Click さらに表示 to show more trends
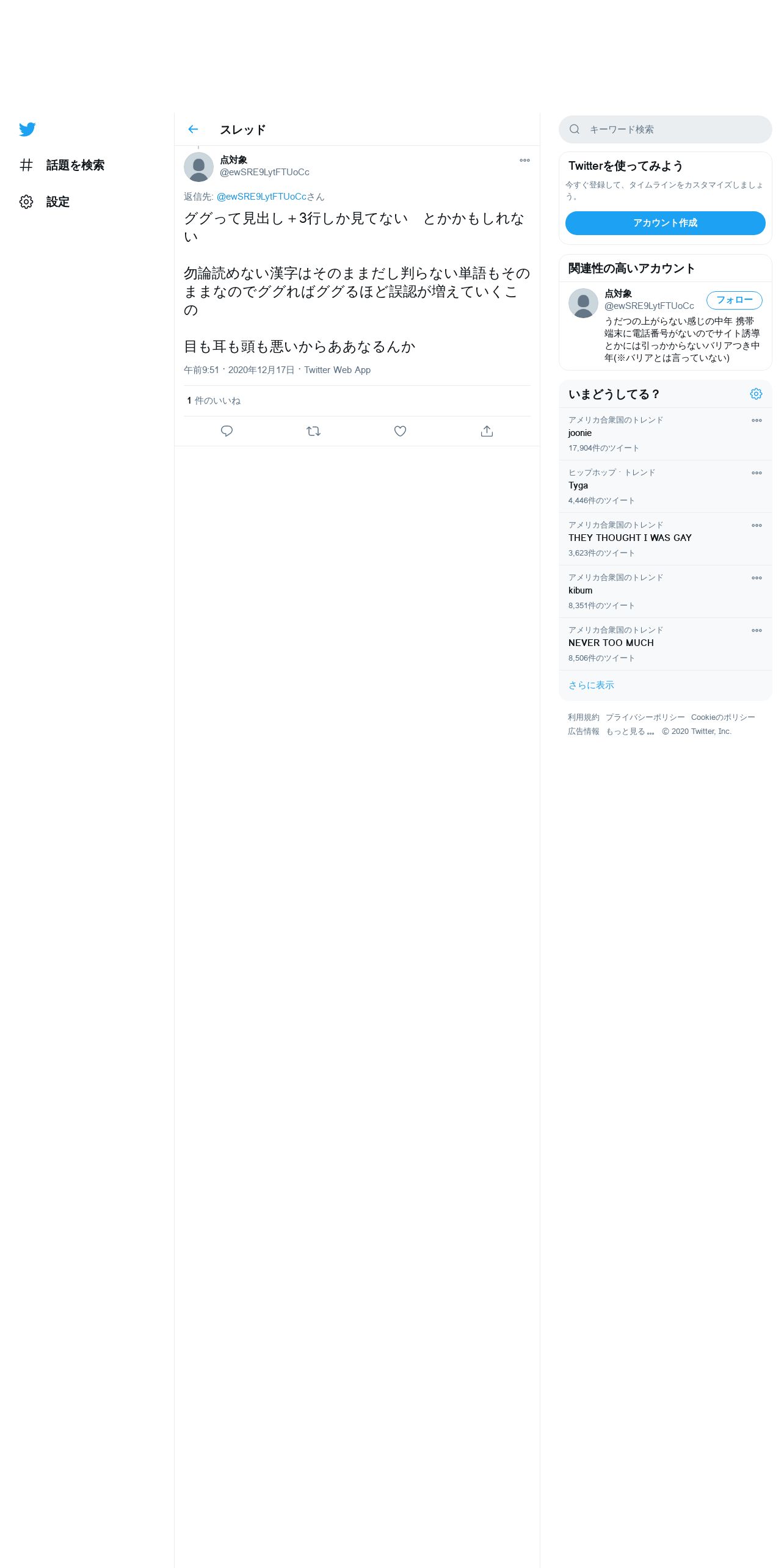 (591, 685)
